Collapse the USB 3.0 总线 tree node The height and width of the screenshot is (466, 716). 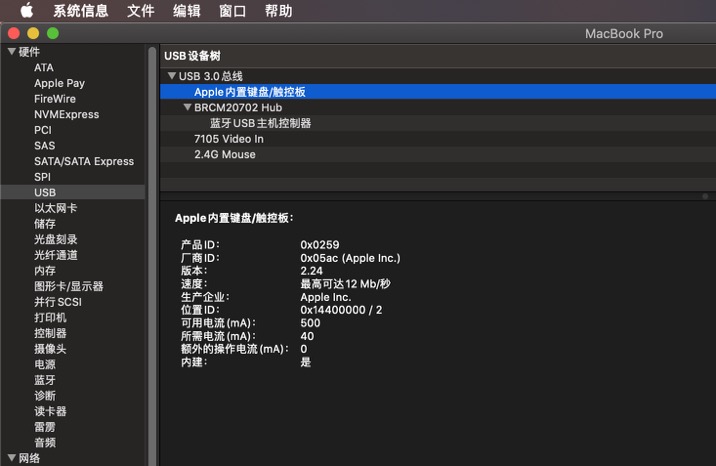click(x=172, y=76)
